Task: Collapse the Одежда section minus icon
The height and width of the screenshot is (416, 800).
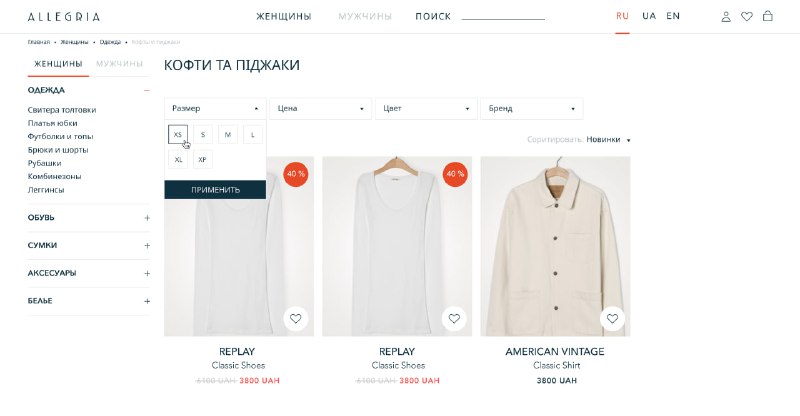Action: coord(147,90)
